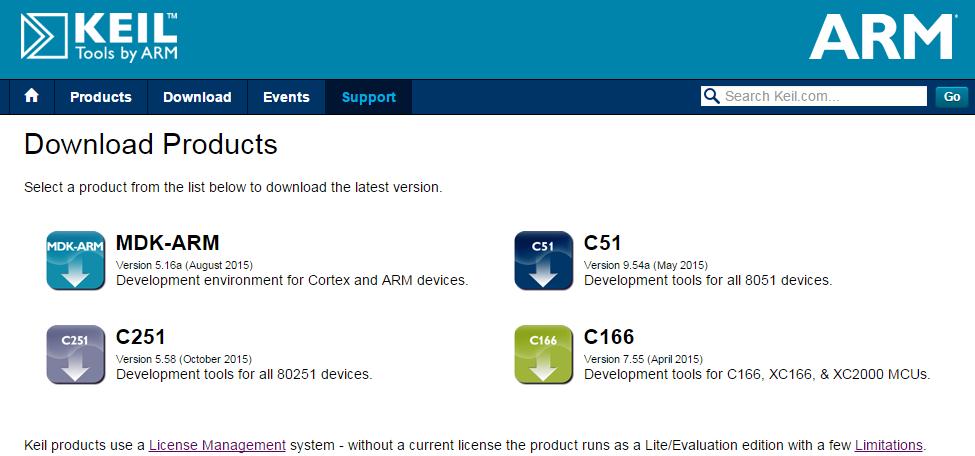The height and width of the screenshot is (456, 975).
Task: Click the ARM logo in header
Action: click(x=882, y=37)
